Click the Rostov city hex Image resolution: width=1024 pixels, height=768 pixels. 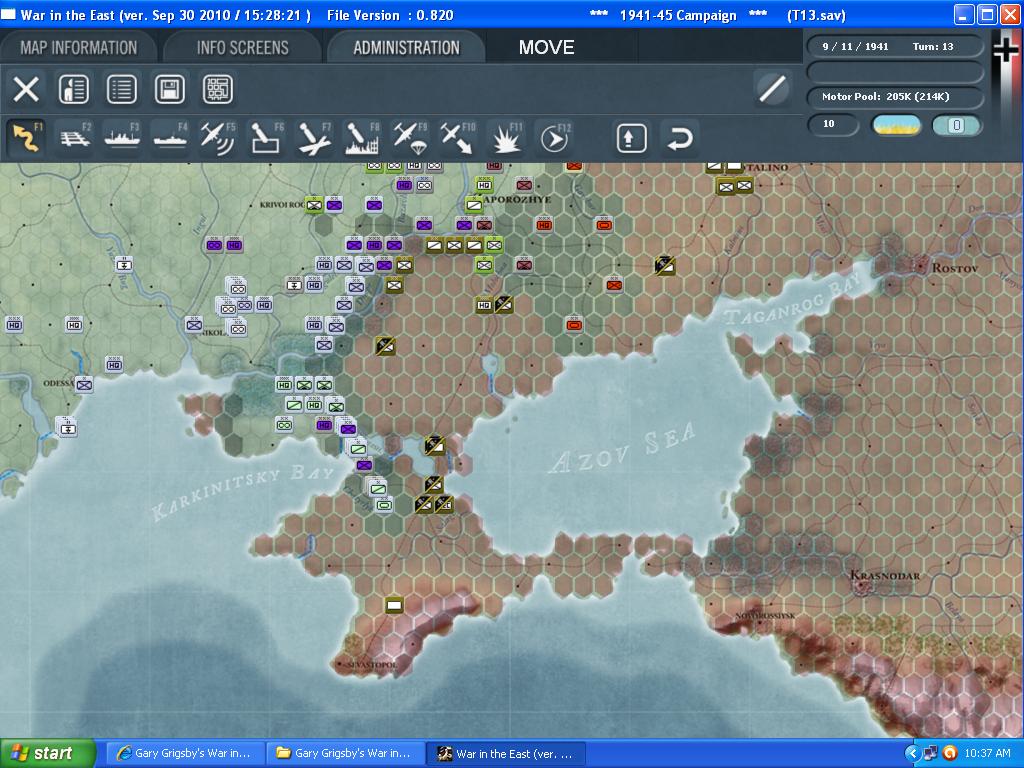[x=921, y=266]
